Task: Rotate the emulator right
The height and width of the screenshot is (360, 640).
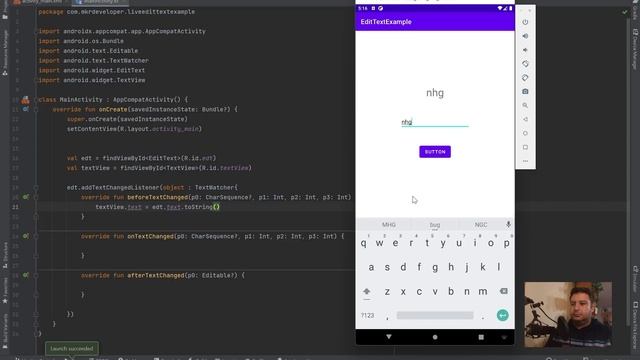Action: pyautogui.click(x=525, y=78)
